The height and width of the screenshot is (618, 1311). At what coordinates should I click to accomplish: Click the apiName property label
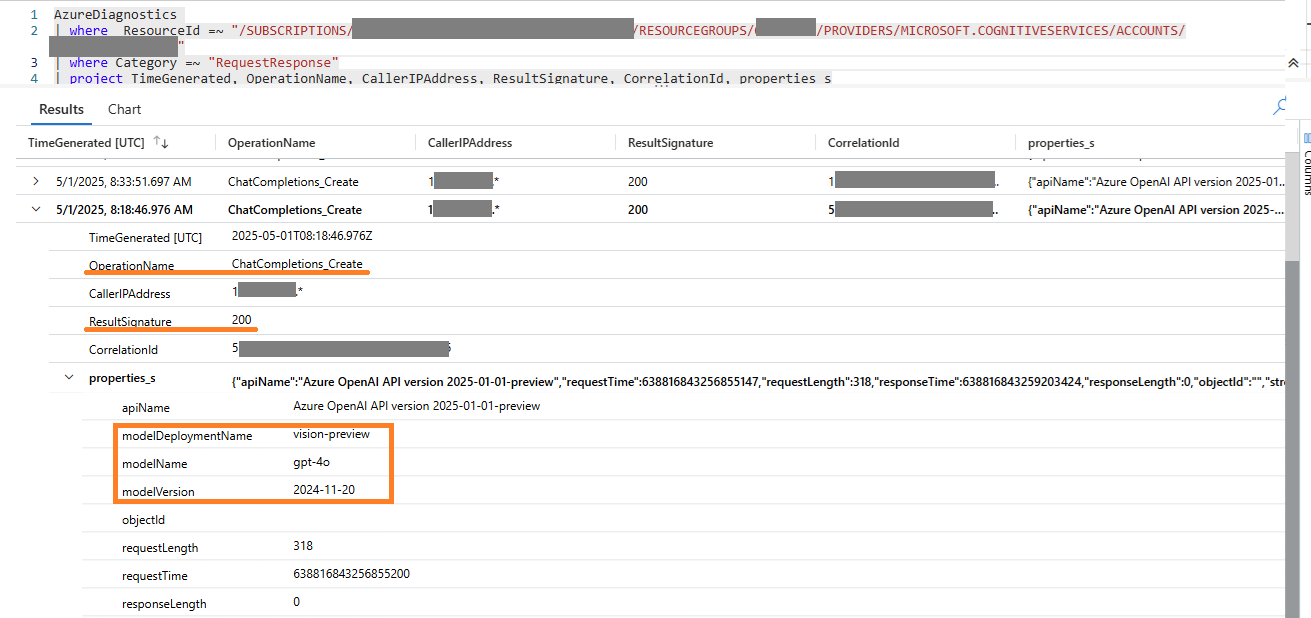click(x=146, y=408)
